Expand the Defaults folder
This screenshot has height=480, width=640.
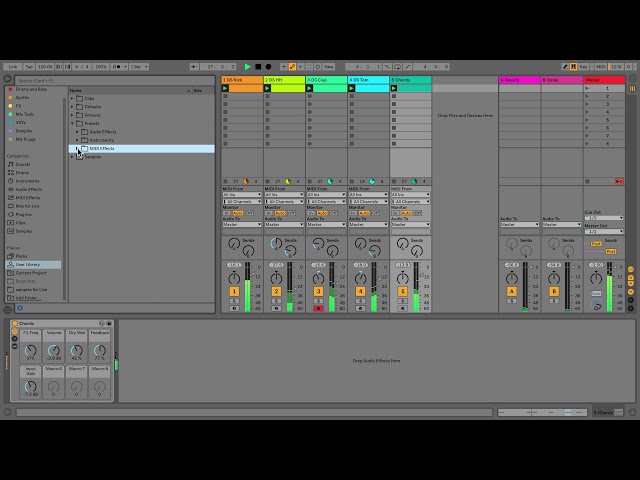tap(72, 107)
